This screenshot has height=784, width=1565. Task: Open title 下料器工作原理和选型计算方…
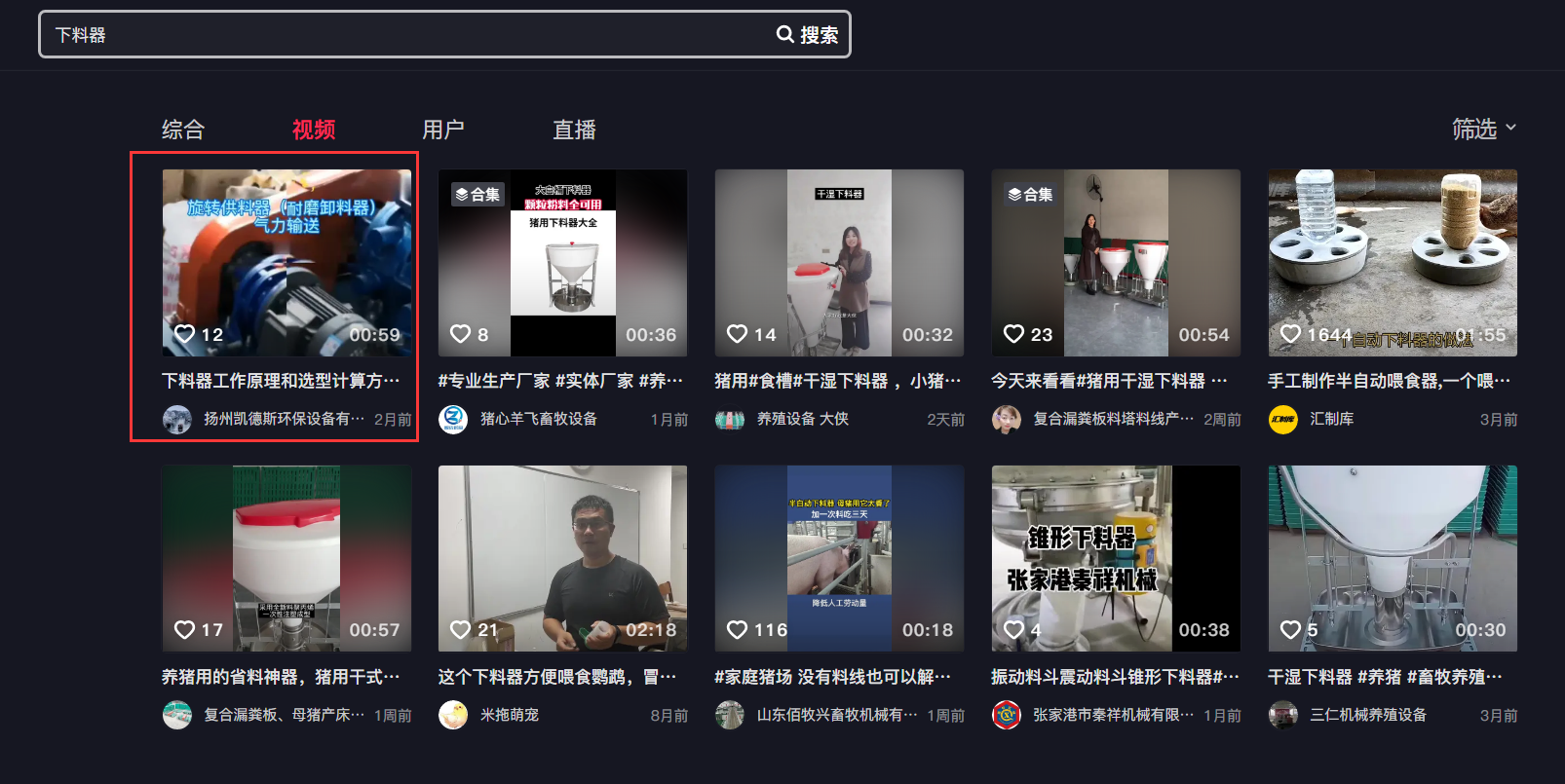coord(281,381)
